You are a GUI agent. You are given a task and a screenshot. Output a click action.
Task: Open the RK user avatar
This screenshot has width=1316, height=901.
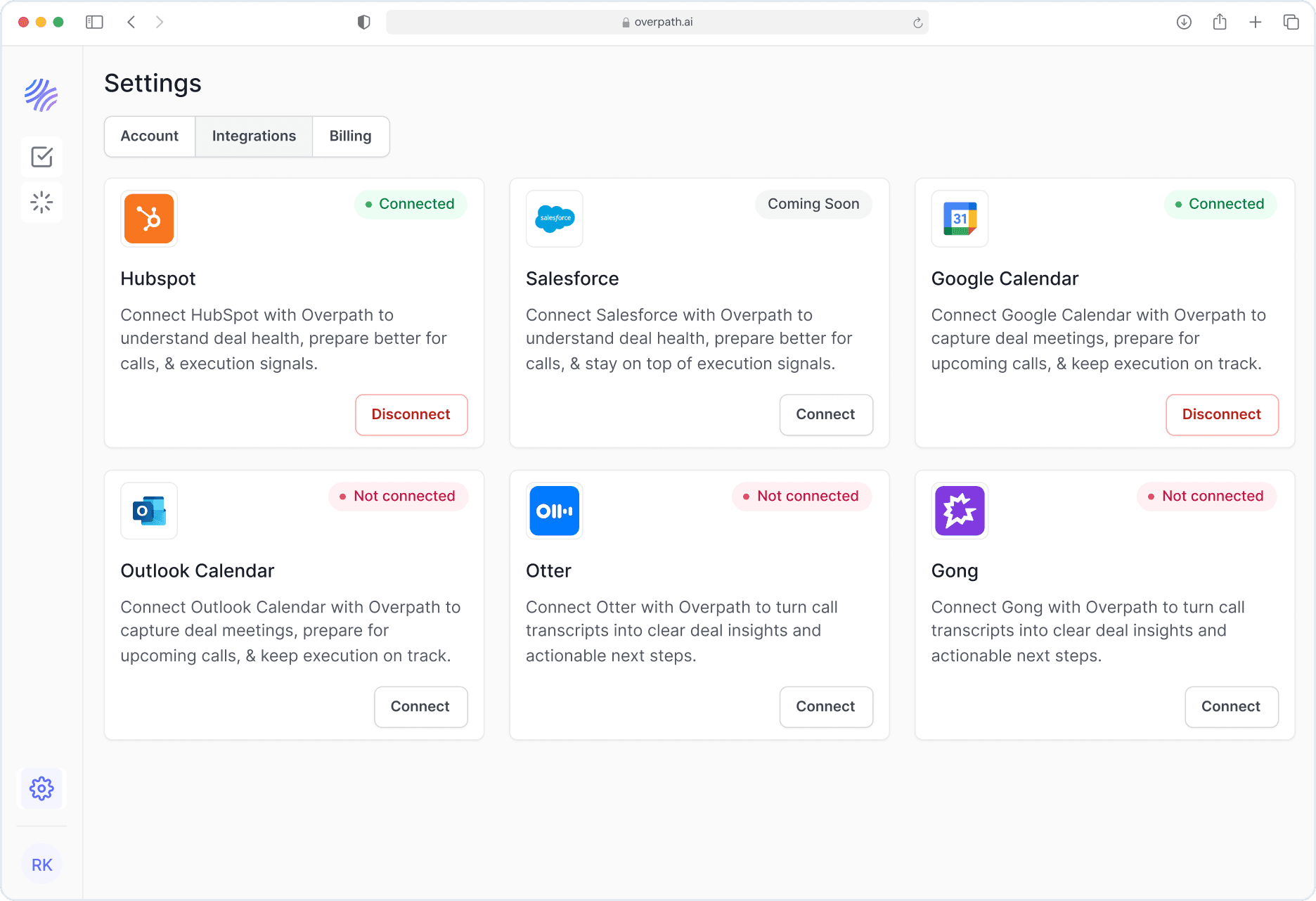click(41, 864)
